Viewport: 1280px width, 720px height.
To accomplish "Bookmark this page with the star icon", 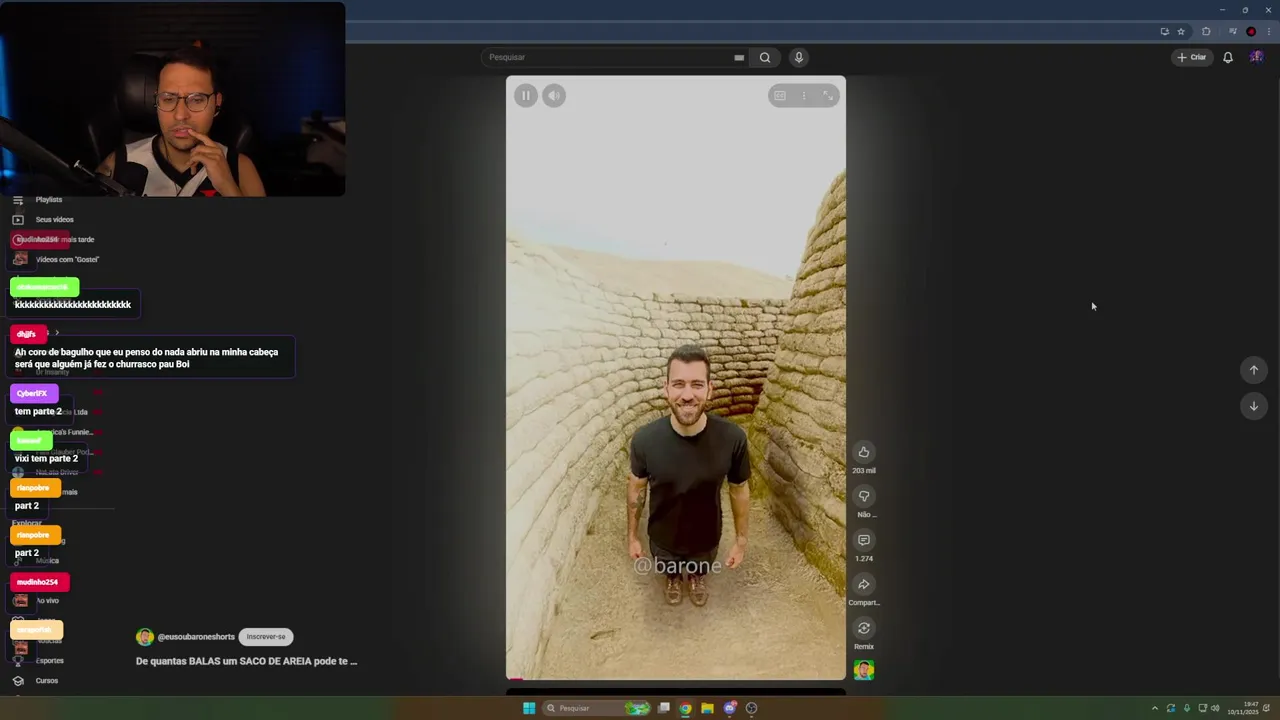I will 1181,31.
